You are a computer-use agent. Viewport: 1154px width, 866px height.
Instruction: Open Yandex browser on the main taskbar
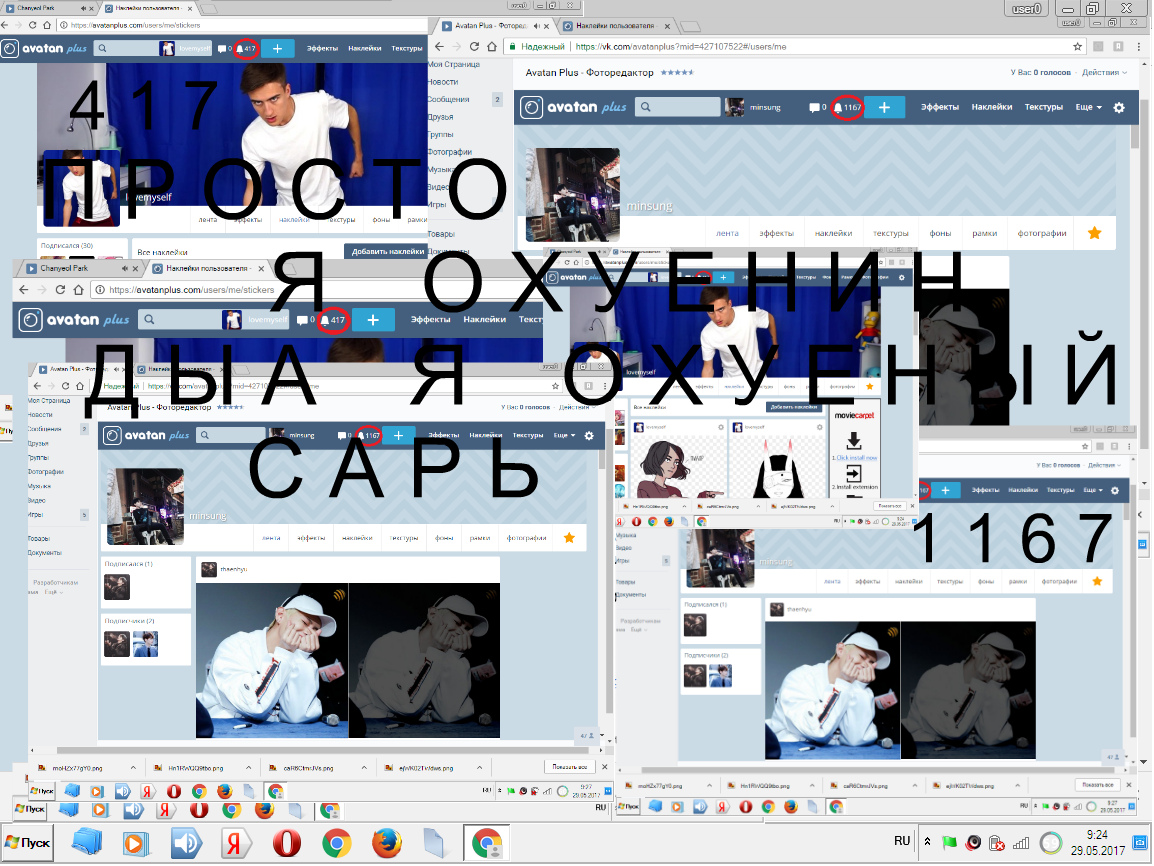click(x=234, y=842)
